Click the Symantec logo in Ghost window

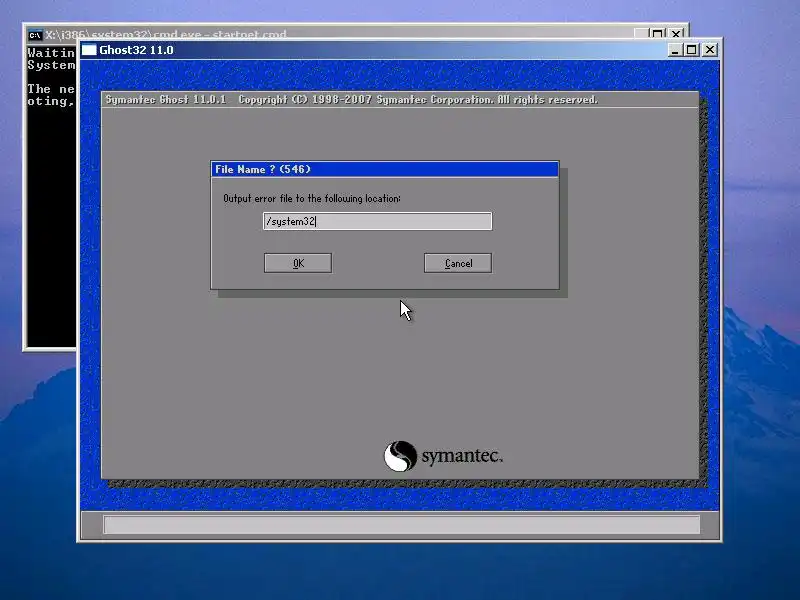click(x=443, y=456)
